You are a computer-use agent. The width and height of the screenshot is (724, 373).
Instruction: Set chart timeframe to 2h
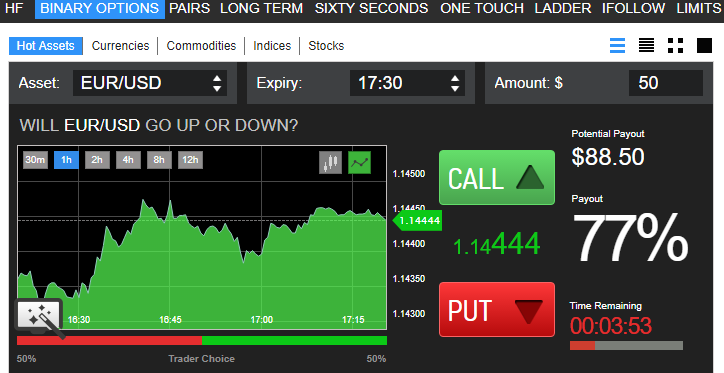(x=97, y=160)
